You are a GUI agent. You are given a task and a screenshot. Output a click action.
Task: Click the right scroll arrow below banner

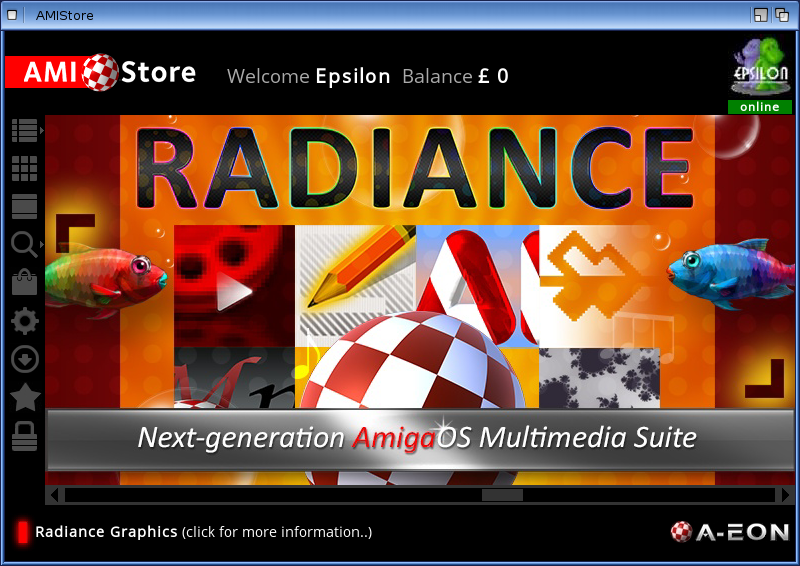coord(785,495)
